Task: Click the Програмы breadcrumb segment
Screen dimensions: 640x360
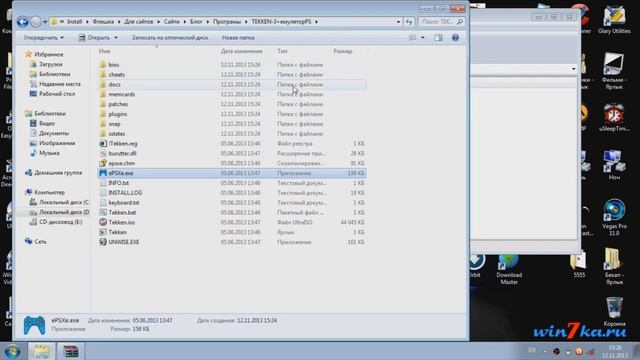Action: [227, 22]
